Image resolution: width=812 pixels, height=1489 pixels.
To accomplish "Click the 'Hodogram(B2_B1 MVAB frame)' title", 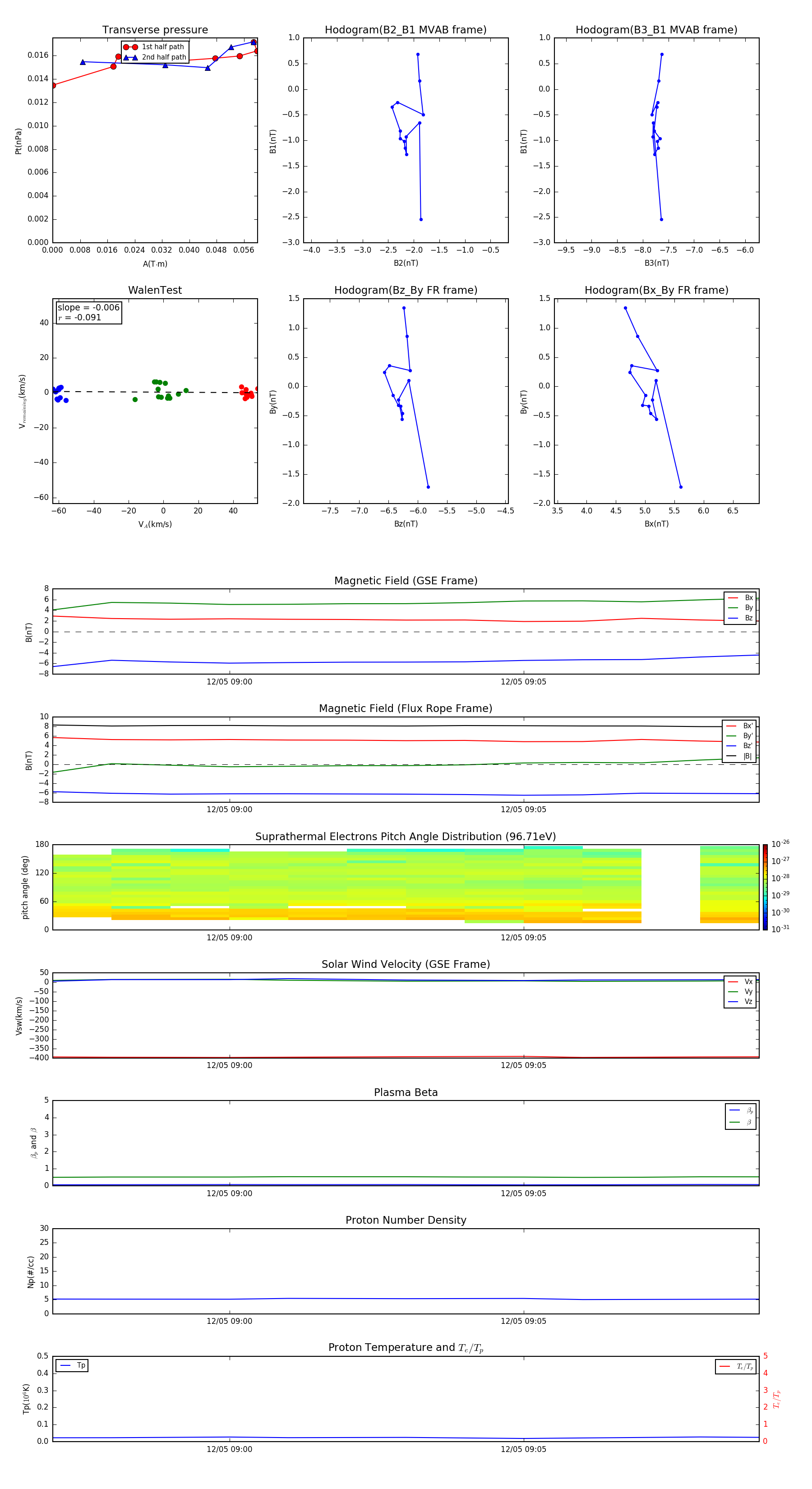I will click(x=406, y=30).
